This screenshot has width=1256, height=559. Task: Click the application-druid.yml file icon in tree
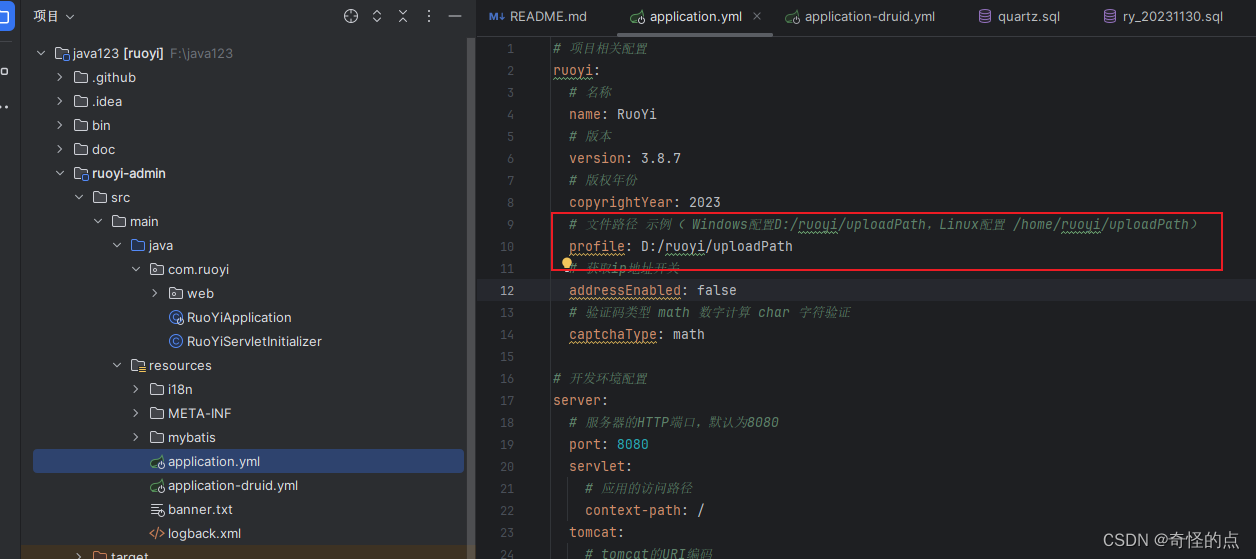[x=156, y=485]
